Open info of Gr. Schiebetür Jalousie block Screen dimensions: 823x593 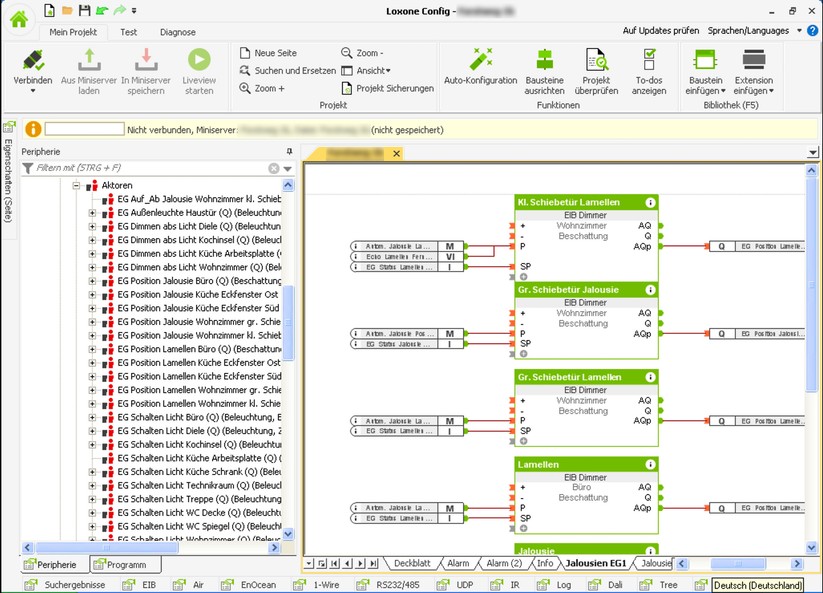click(x=650, y=290)
